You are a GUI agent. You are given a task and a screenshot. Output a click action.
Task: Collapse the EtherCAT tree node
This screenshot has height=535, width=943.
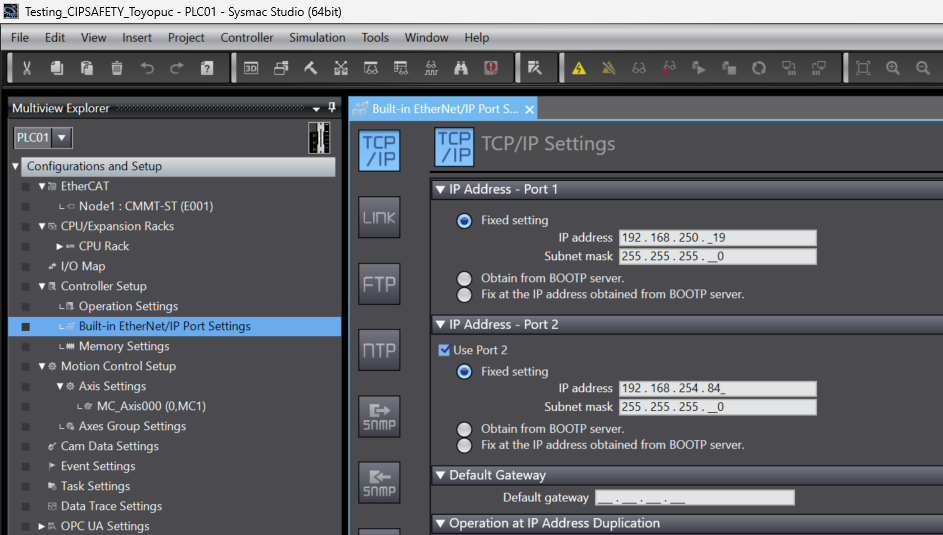(x=41, y=186)
